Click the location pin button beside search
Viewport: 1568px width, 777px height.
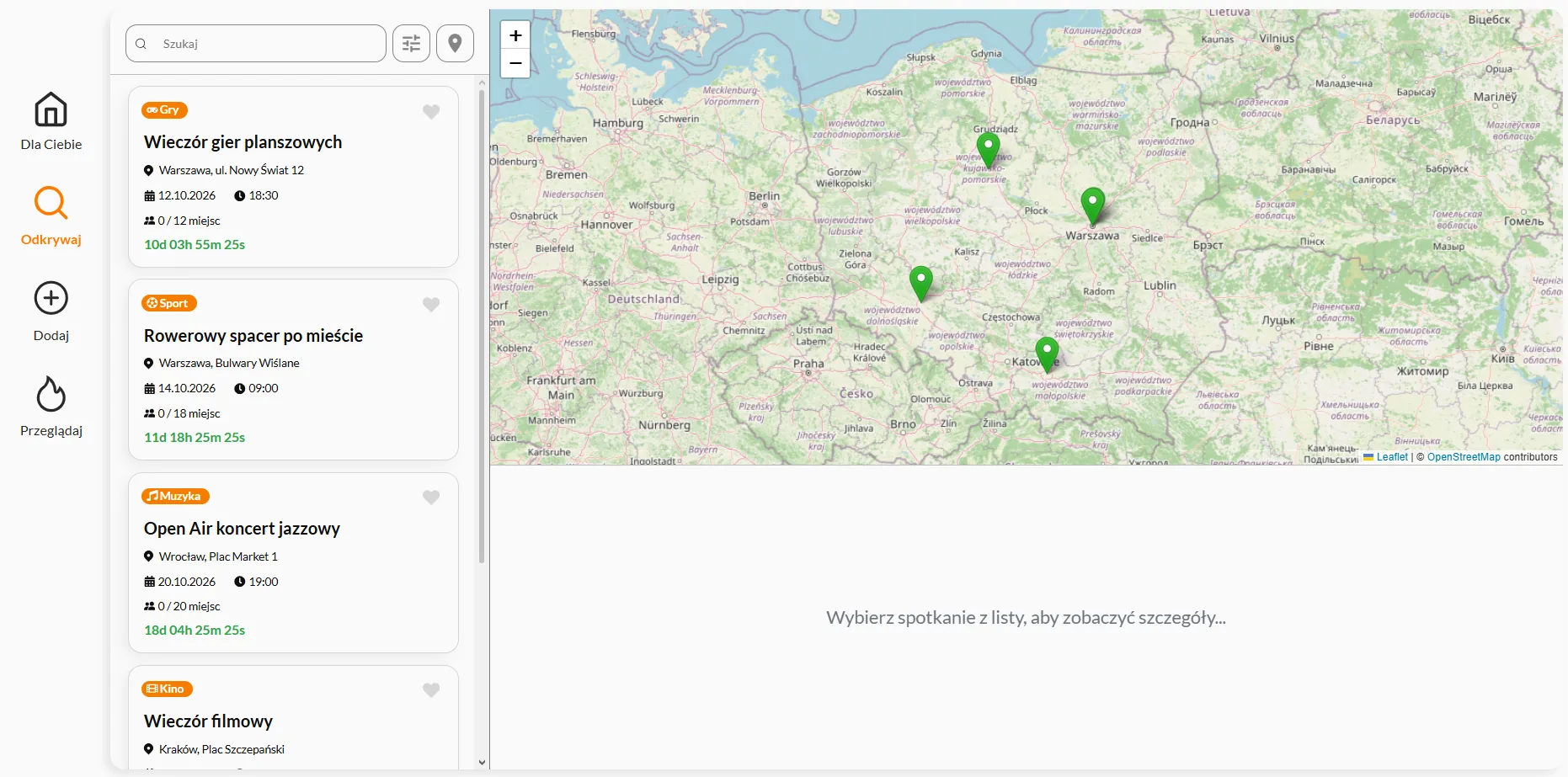click(x=455, y=43)
